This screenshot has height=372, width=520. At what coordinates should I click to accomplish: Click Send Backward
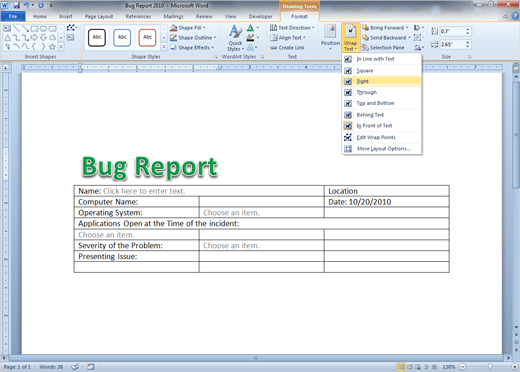click(387, 38)
